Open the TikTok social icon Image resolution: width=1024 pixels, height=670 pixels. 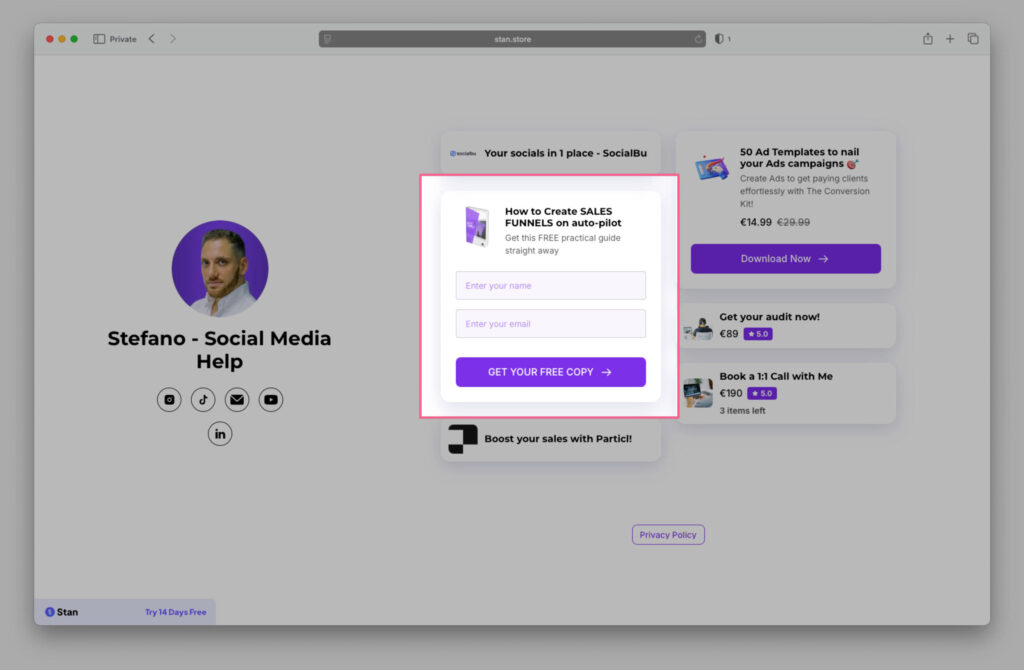(x=203, y=400)
